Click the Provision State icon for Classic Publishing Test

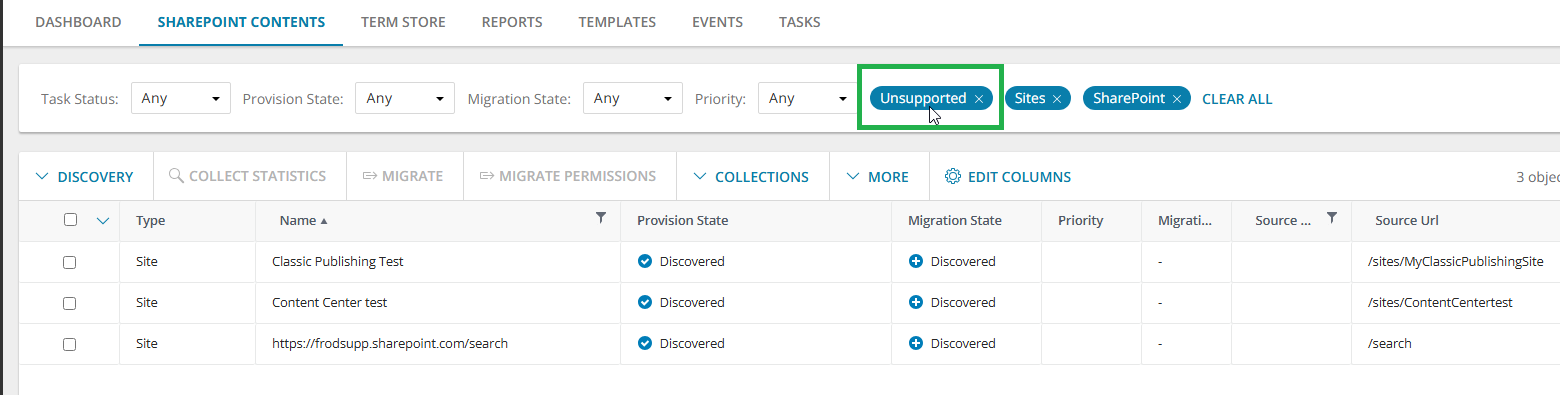[645, 261]
